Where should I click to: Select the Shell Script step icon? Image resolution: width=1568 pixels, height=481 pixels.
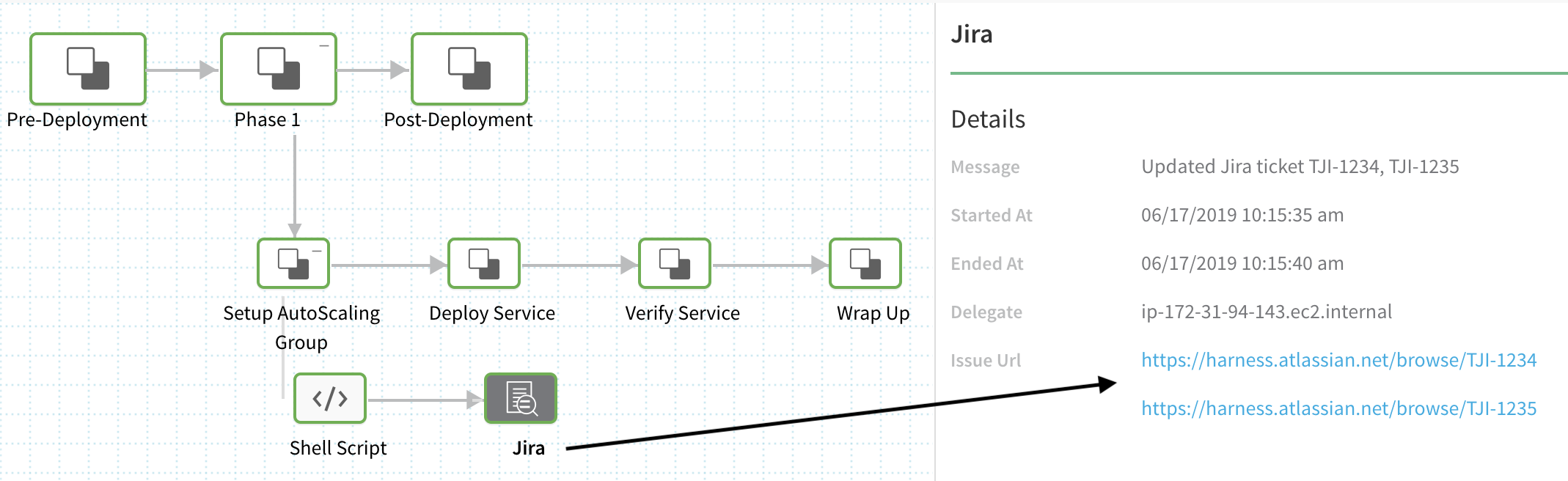point(330,398)
